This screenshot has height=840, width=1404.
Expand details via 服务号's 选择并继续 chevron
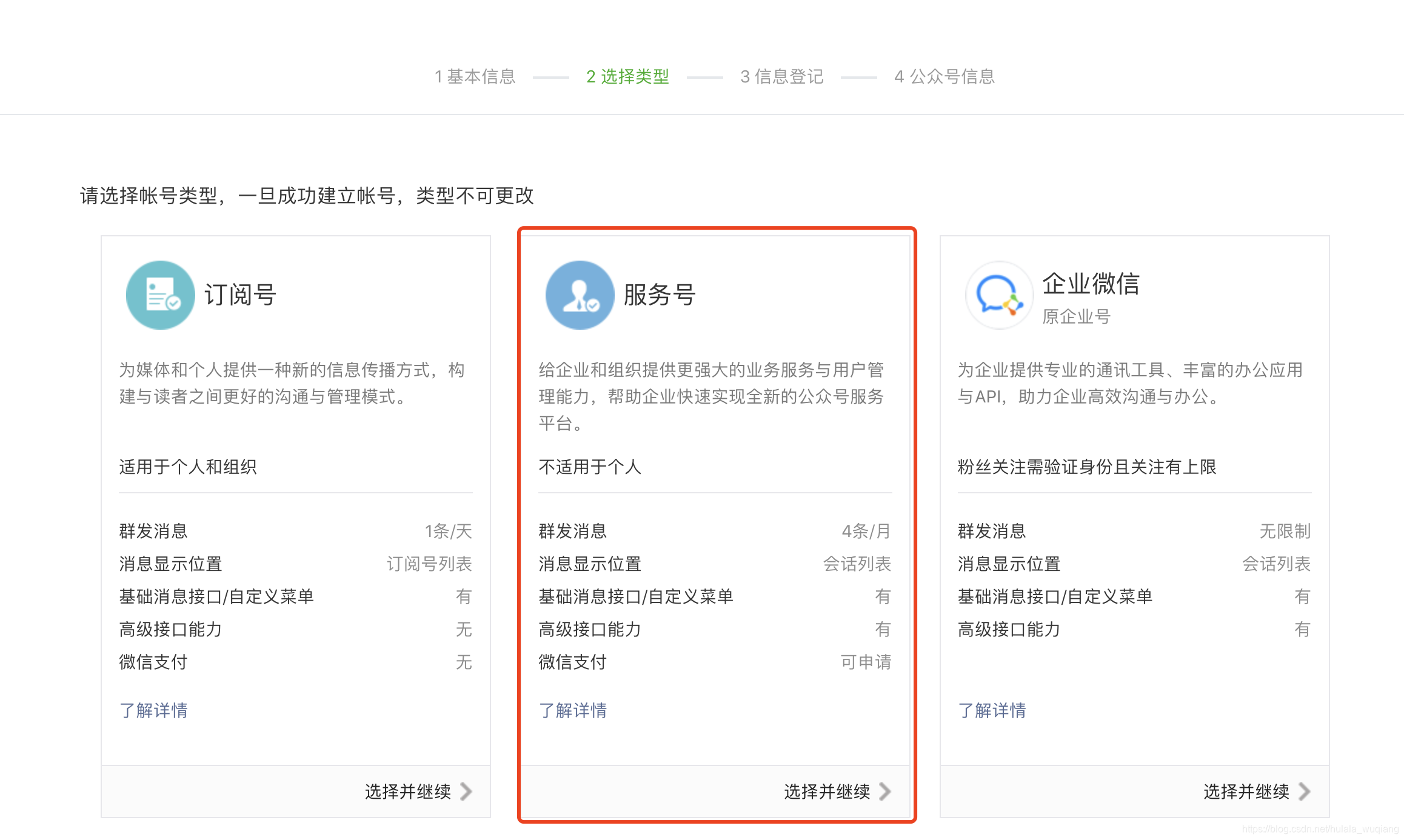[886, 792]
